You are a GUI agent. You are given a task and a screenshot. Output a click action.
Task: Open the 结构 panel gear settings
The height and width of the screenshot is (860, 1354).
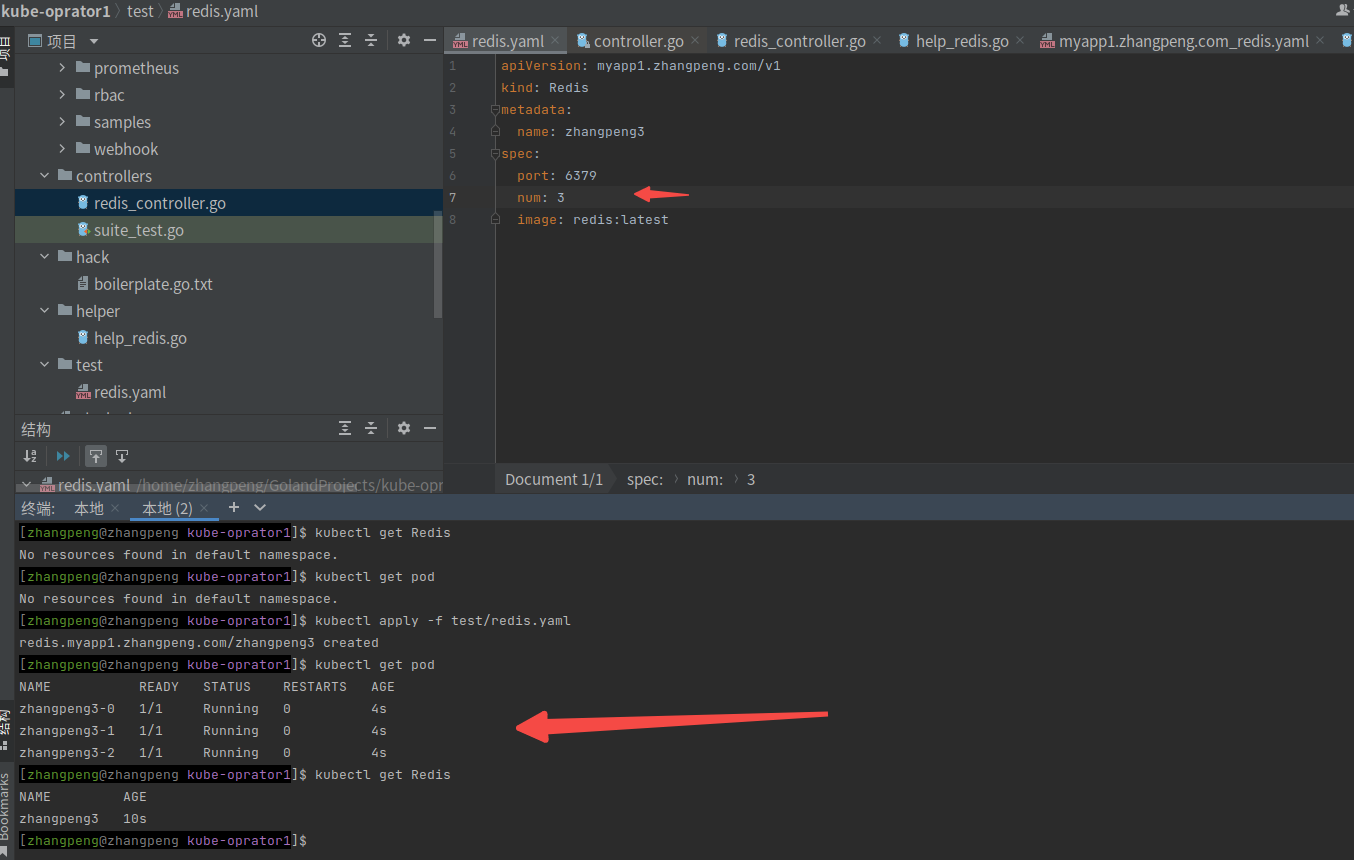[x=404, y=428]
